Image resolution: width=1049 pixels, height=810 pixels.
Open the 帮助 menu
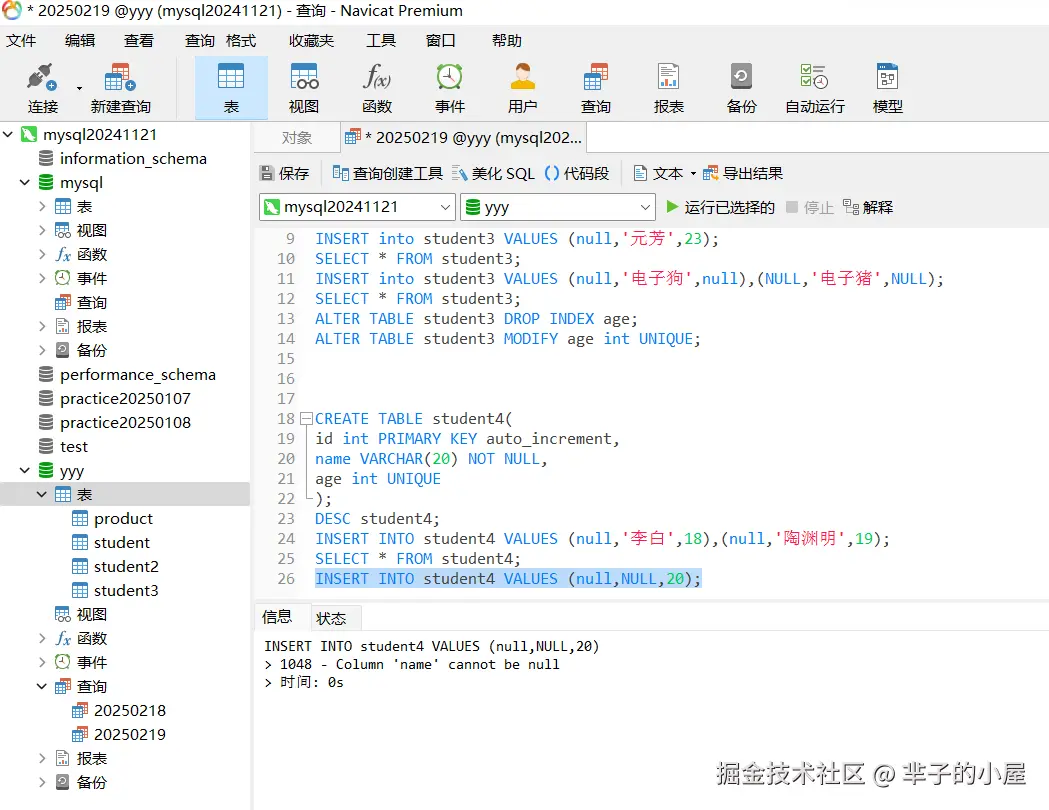coord(506,41)
